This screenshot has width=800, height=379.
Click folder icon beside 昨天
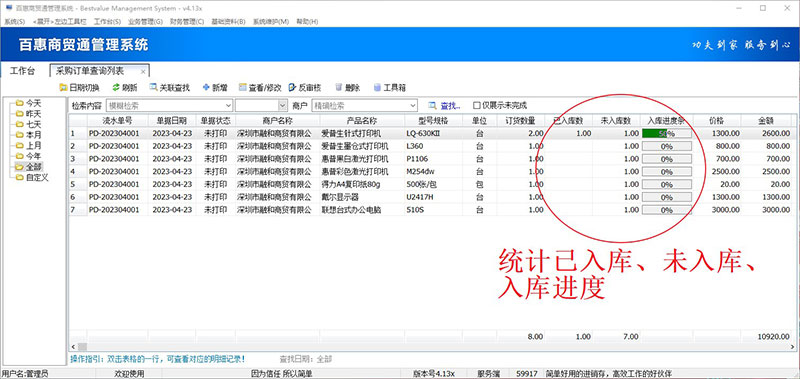click(x=20, y=114)
